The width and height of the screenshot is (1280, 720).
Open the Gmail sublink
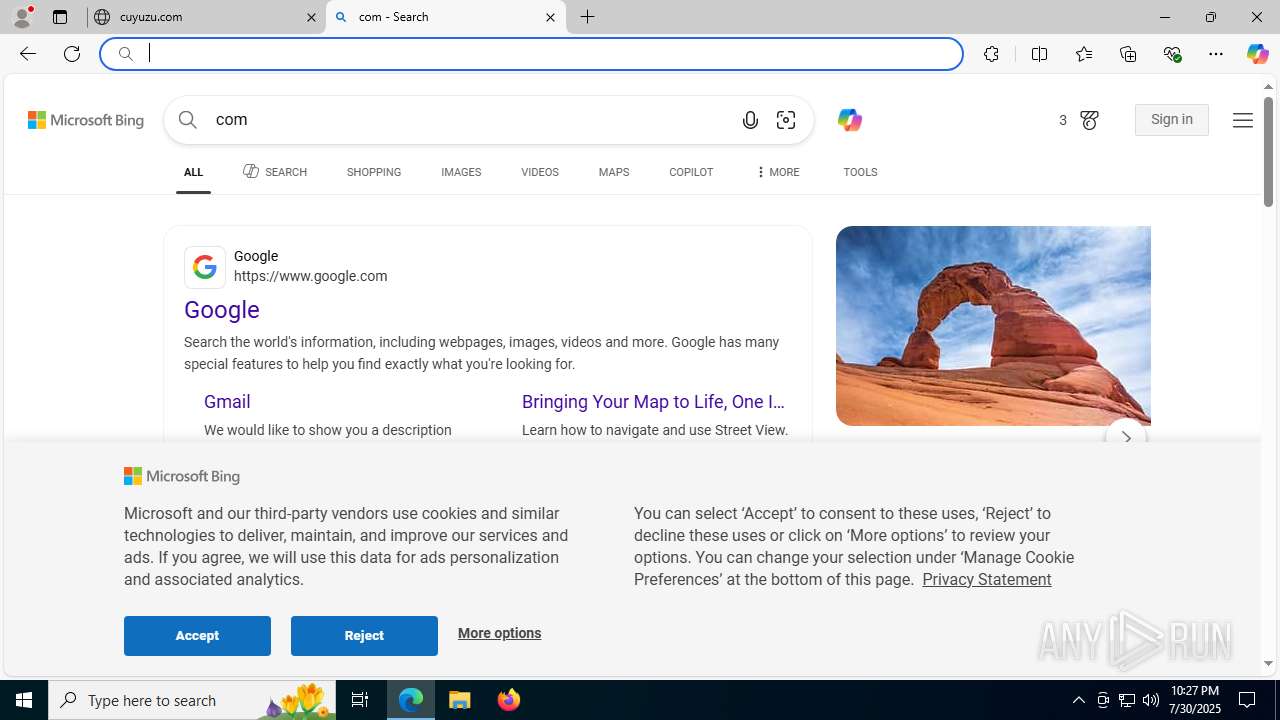(x=227, y=402)
